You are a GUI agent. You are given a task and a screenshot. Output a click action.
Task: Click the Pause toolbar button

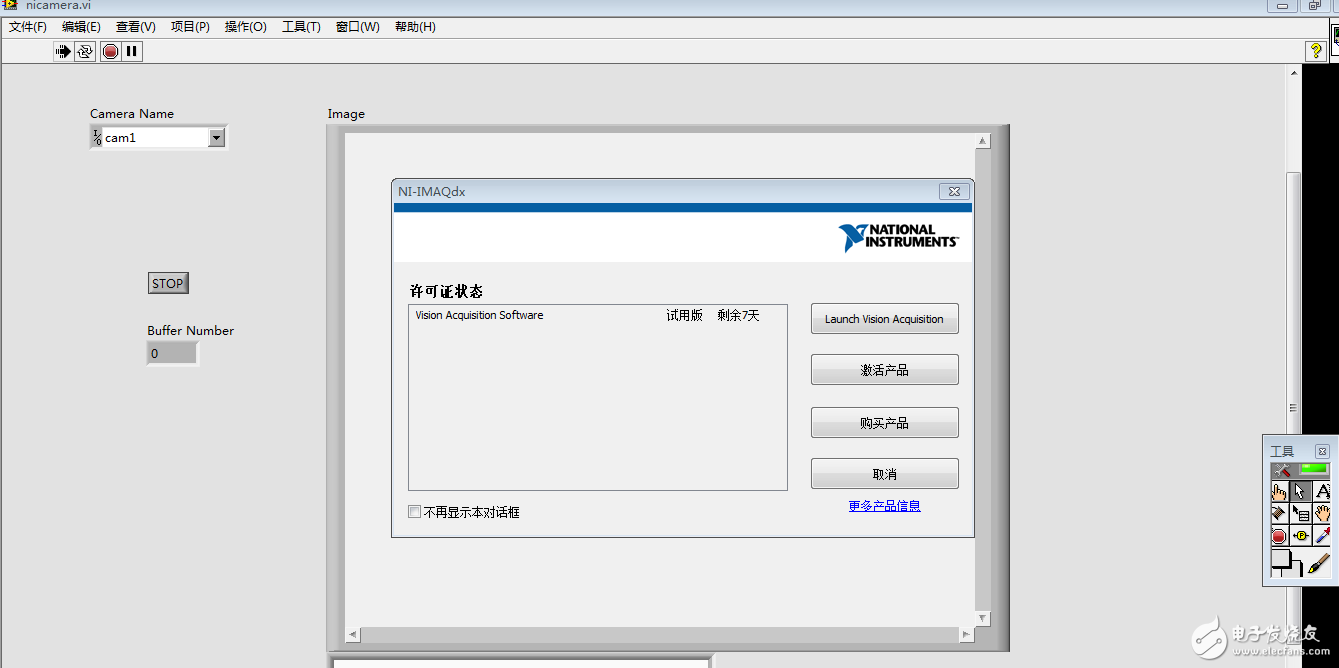pos(132,51)
